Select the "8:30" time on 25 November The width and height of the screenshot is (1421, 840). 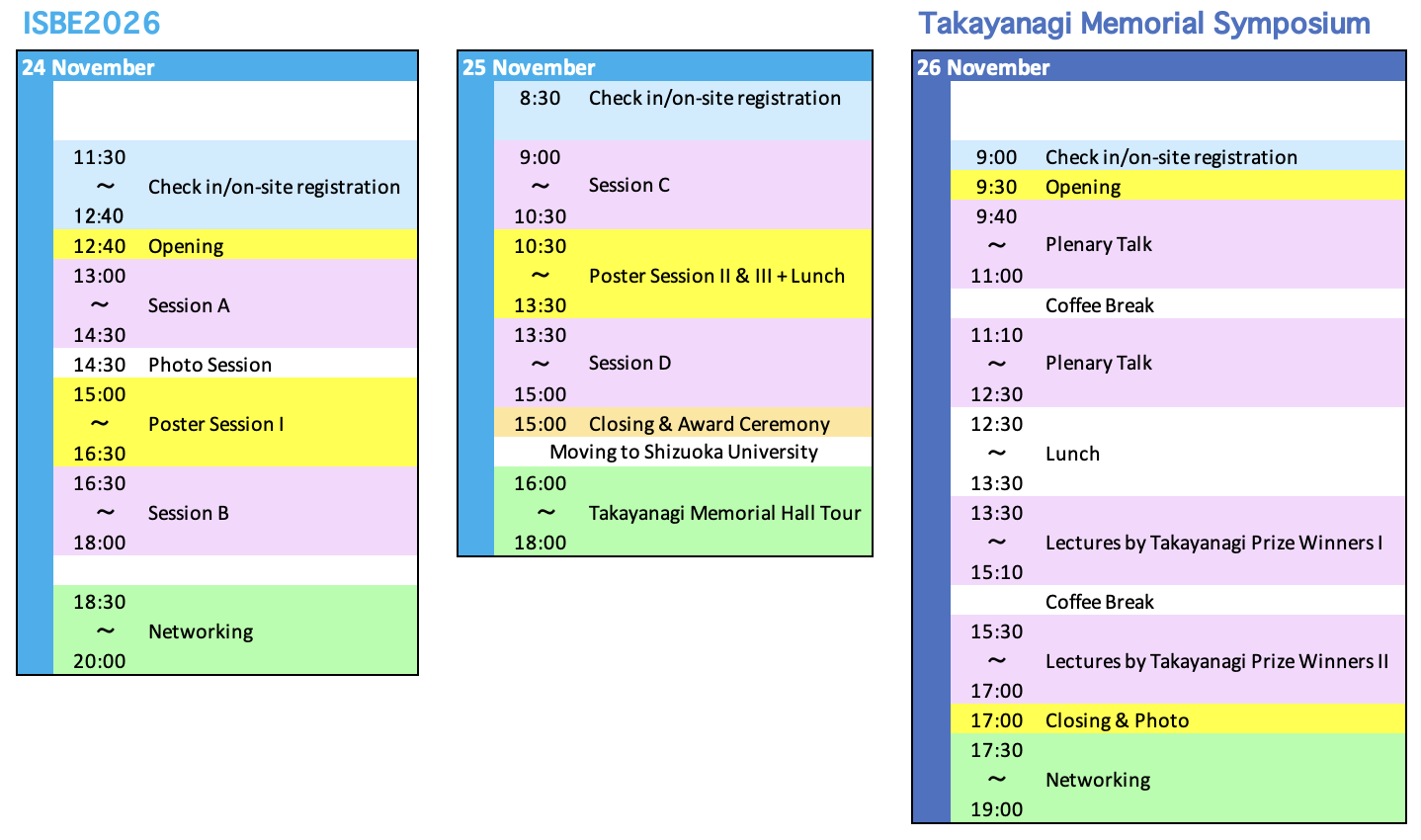point(541,98)
